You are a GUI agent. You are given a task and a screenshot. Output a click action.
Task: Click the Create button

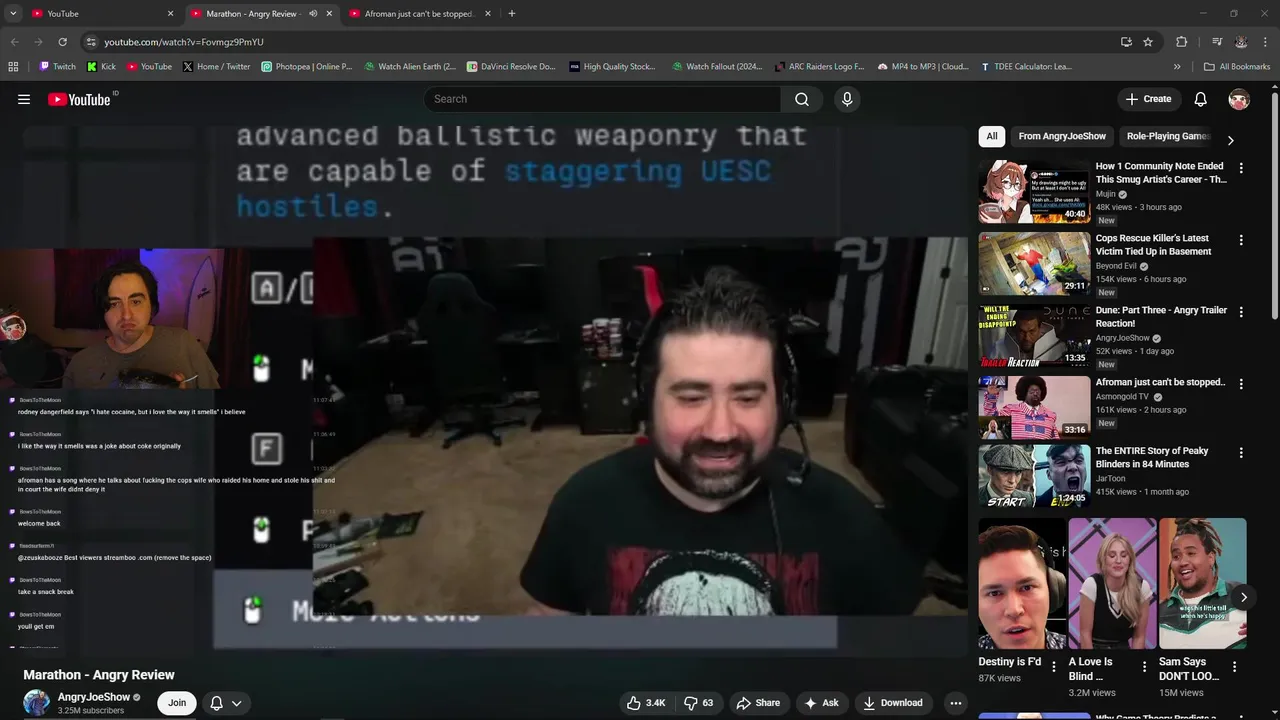click(x=1148, y=99)
